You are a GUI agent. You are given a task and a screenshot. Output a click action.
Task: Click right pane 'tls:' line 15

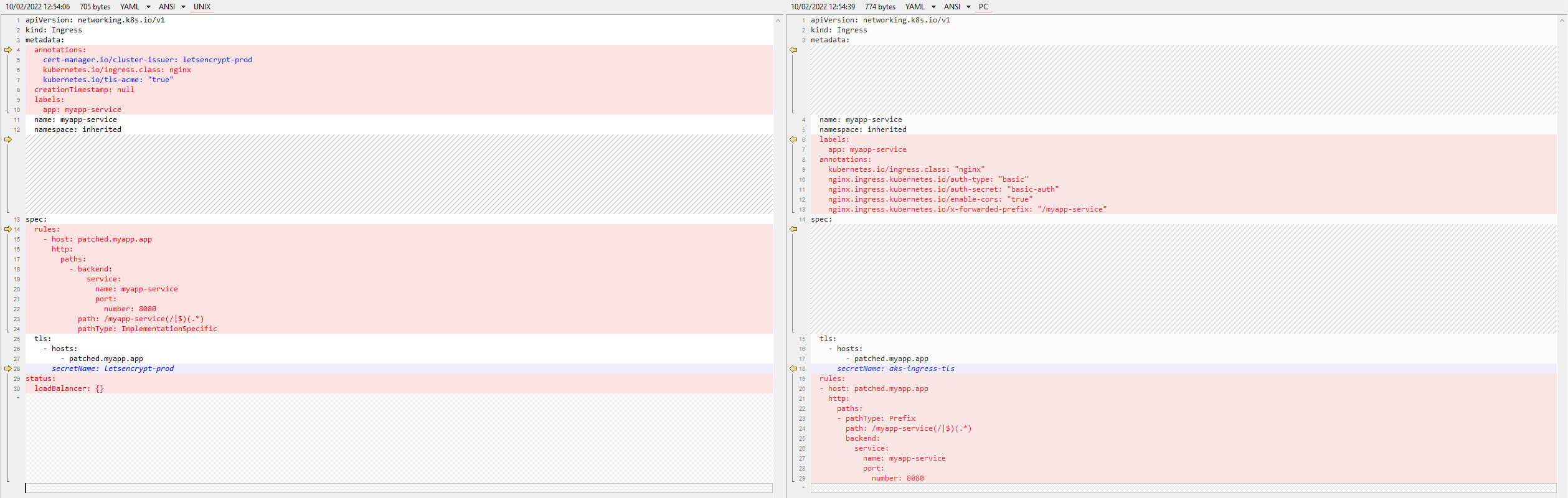(828, 339)
